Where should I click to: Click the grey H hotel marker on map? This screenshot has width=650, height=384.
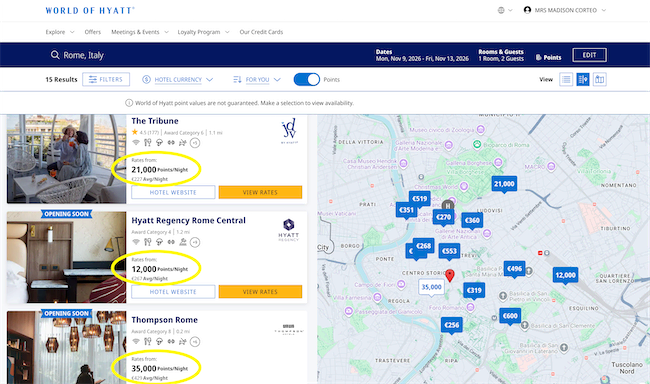(448, 206)
